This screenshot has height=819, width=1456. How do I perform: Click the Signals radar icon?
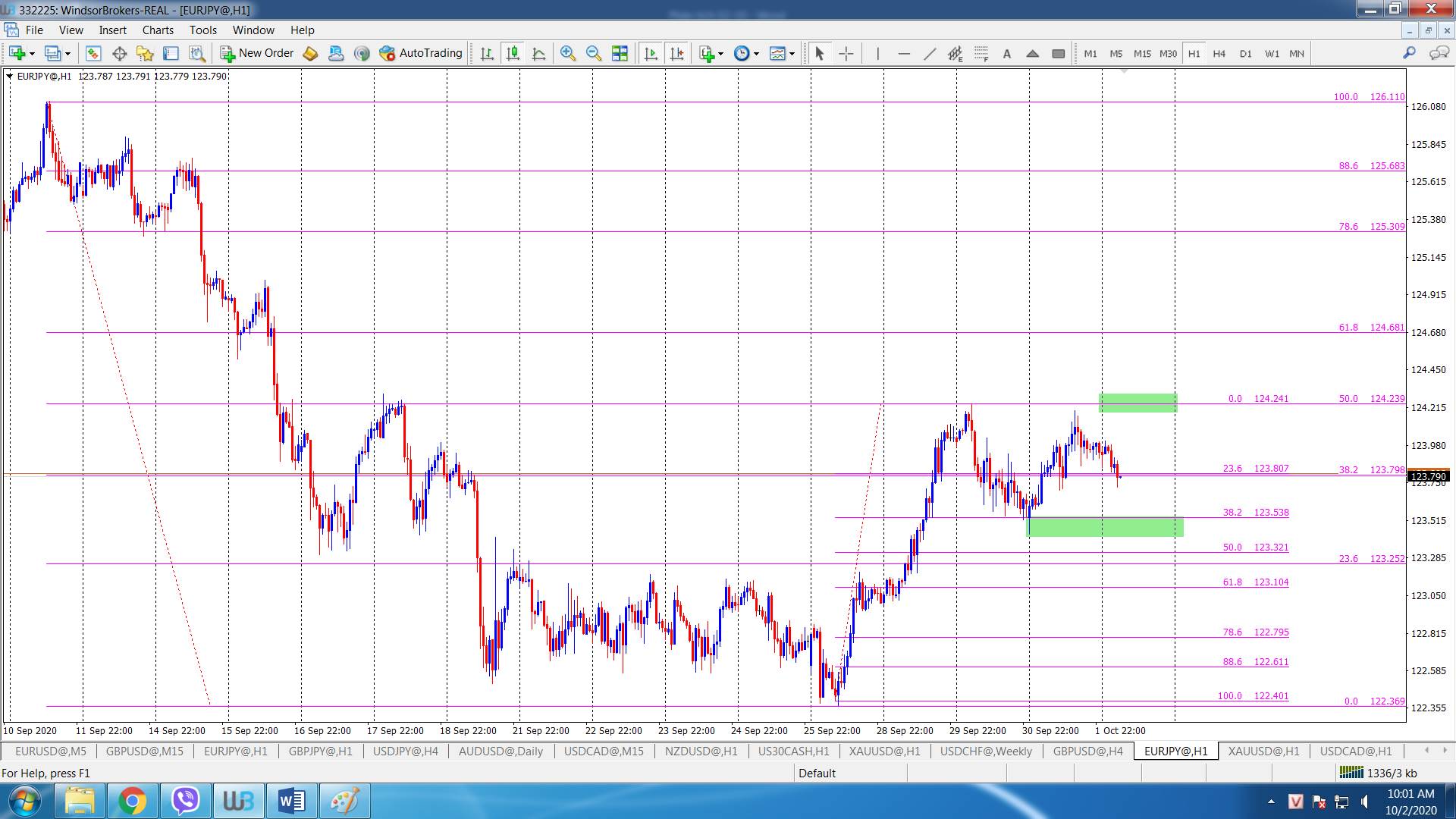pos(362,53)
